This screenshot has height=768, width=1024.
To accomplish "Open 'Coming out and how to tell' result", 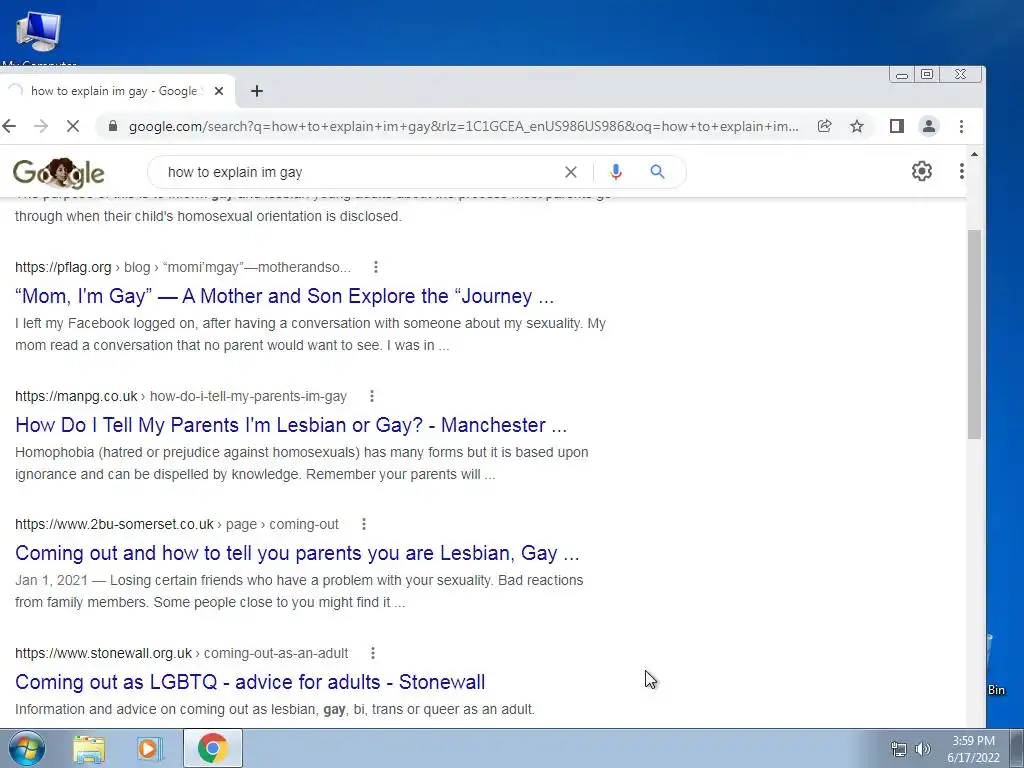I will [297, 553].
